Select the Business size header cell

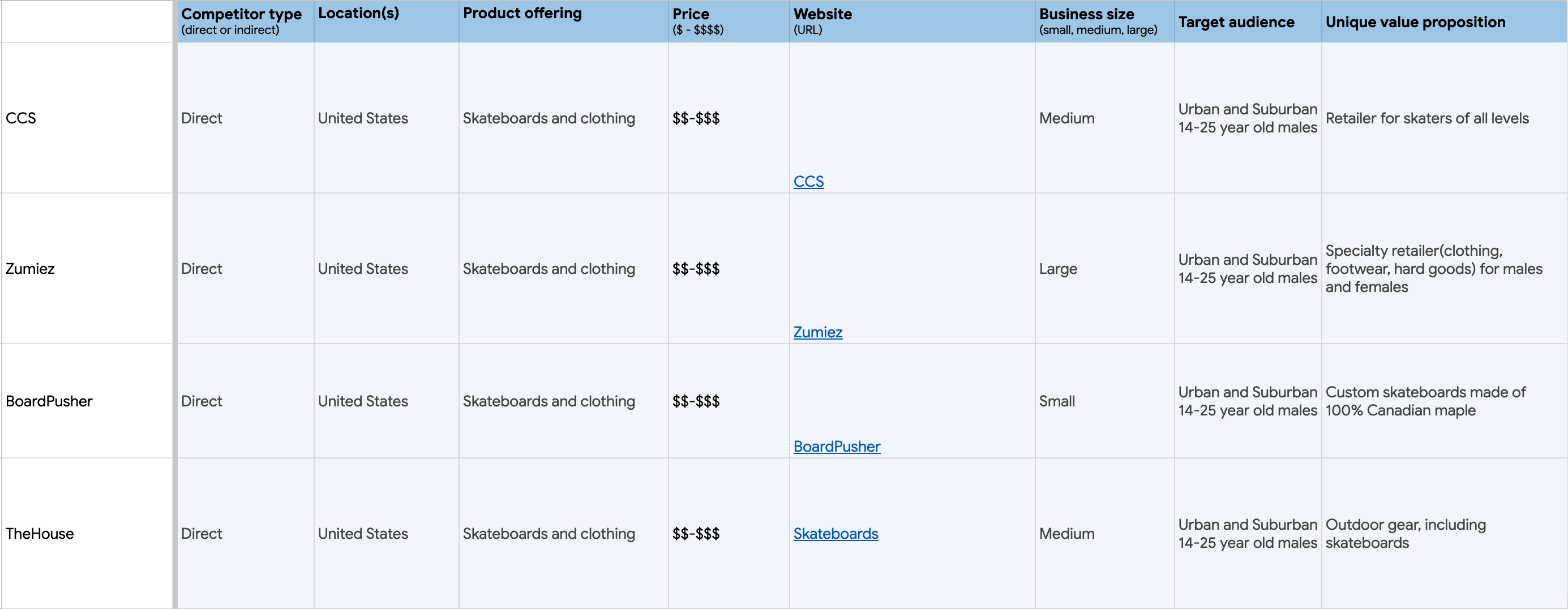tap(1105, 22)
